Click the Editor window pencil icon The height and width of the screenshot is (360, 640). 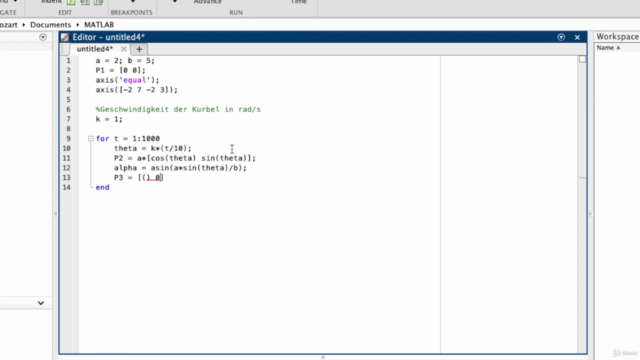pyautogui.click(x=65, y=37)
